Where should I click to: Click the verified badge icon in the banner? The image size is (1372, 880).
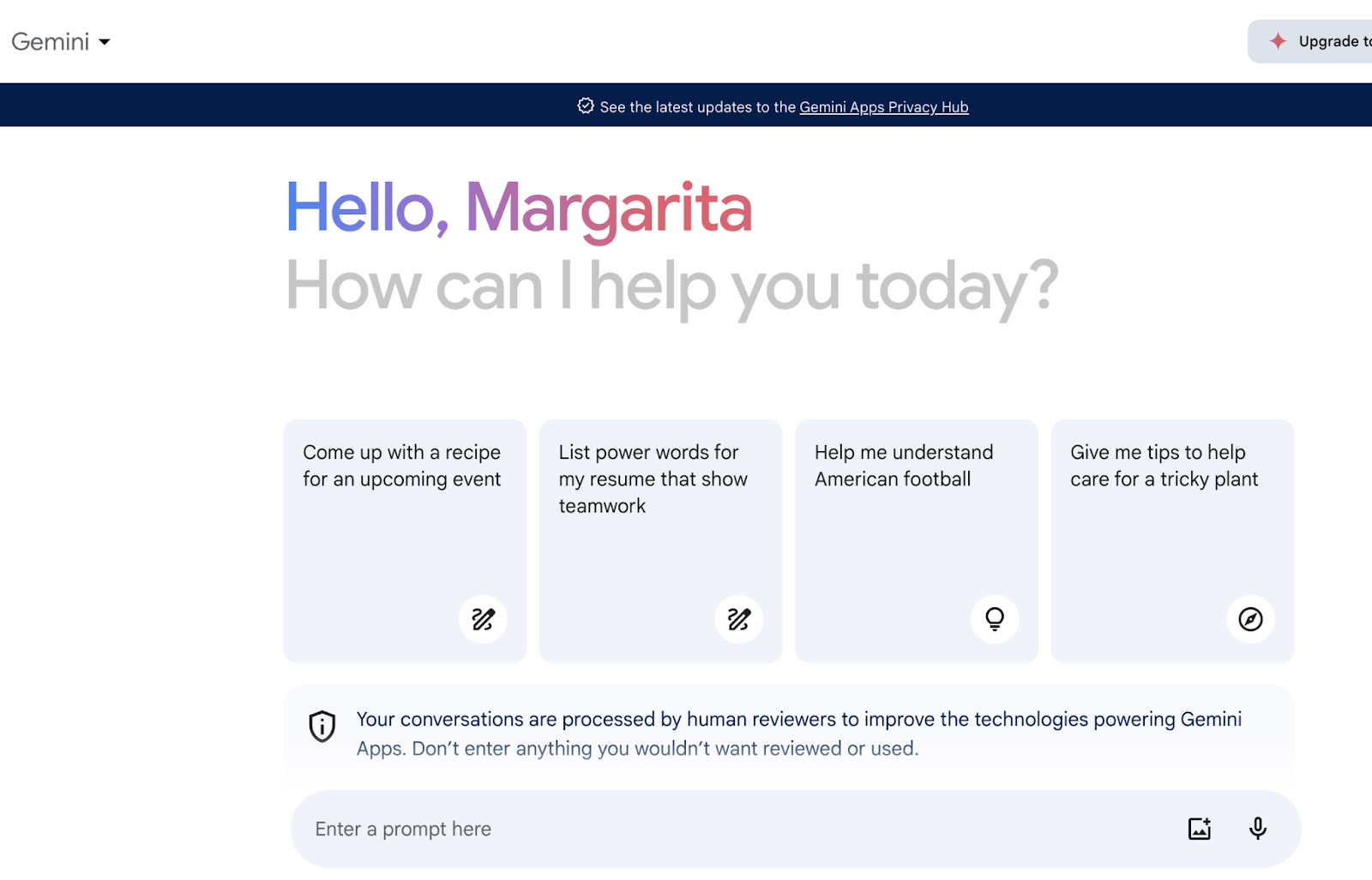(586, 106)
